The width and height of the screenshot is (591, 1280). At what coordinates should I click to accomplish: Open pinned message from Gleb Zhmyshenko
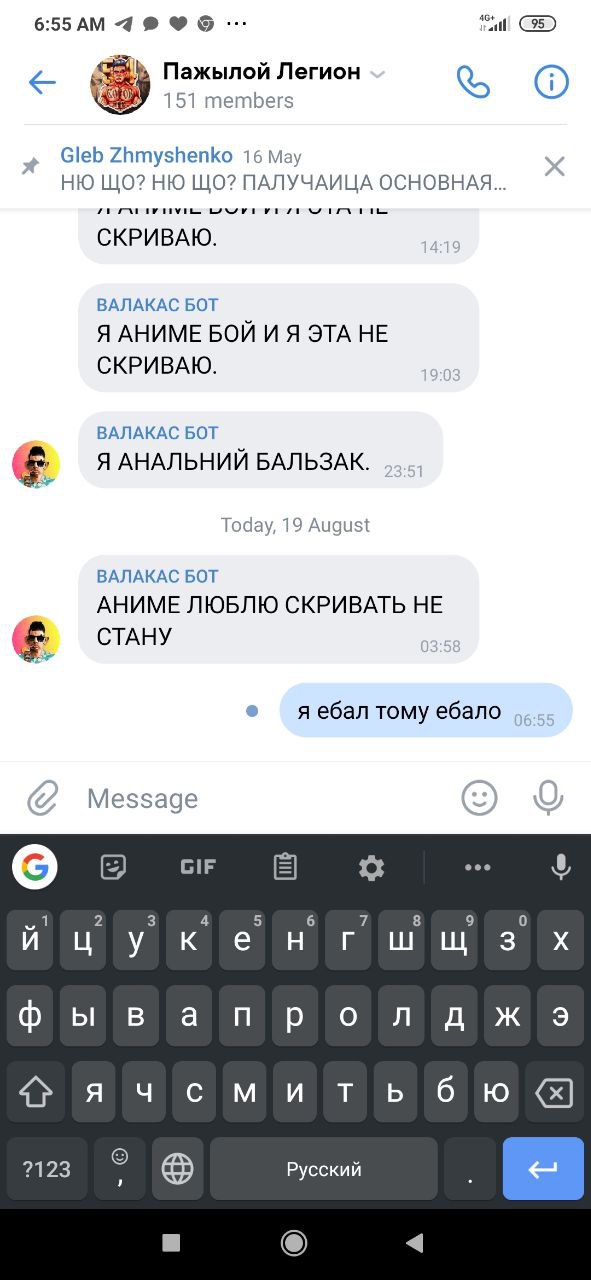click(283, 169)
